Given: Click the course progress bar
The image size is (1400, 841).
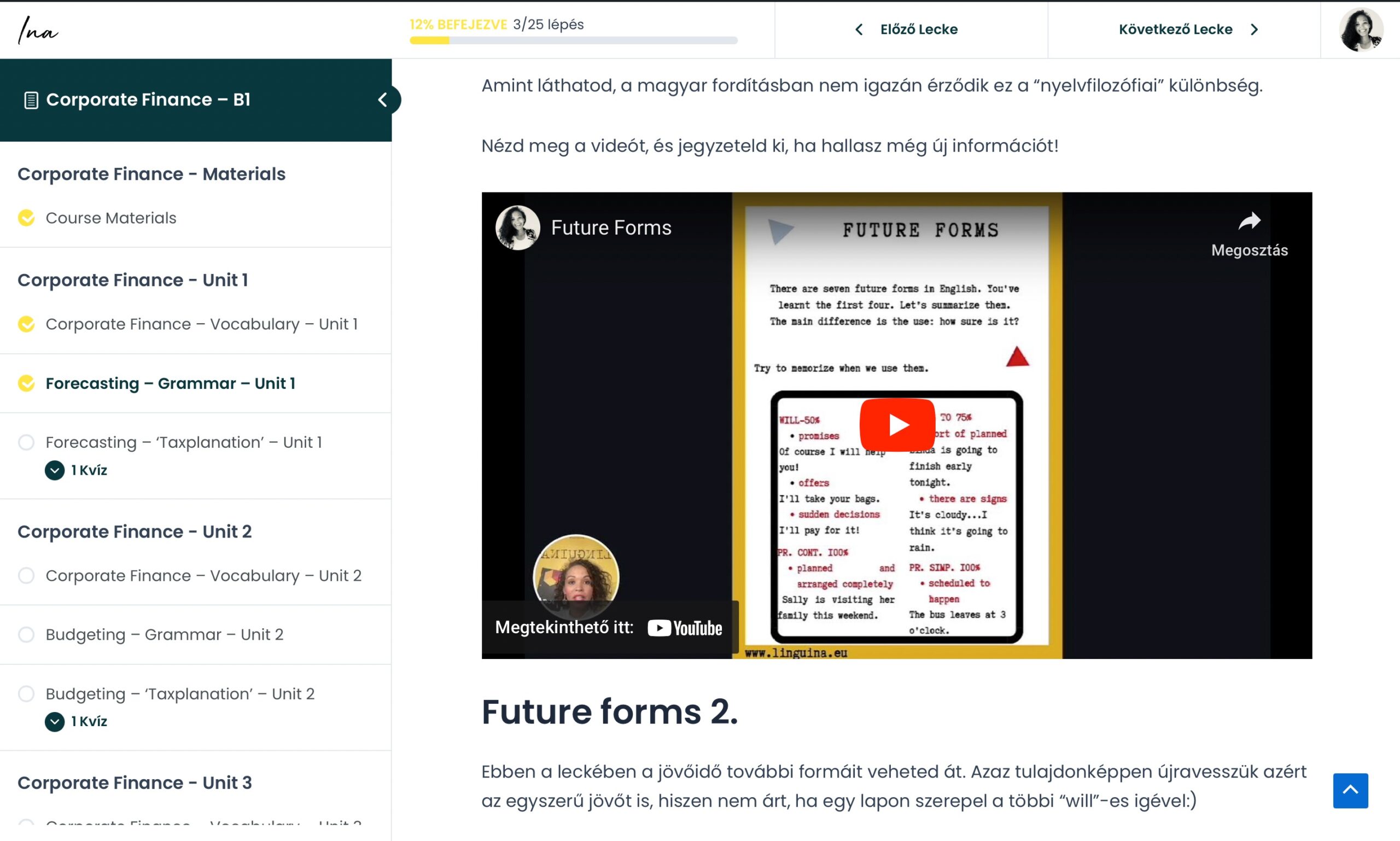Looking at the screenshot, I should 574,40.
